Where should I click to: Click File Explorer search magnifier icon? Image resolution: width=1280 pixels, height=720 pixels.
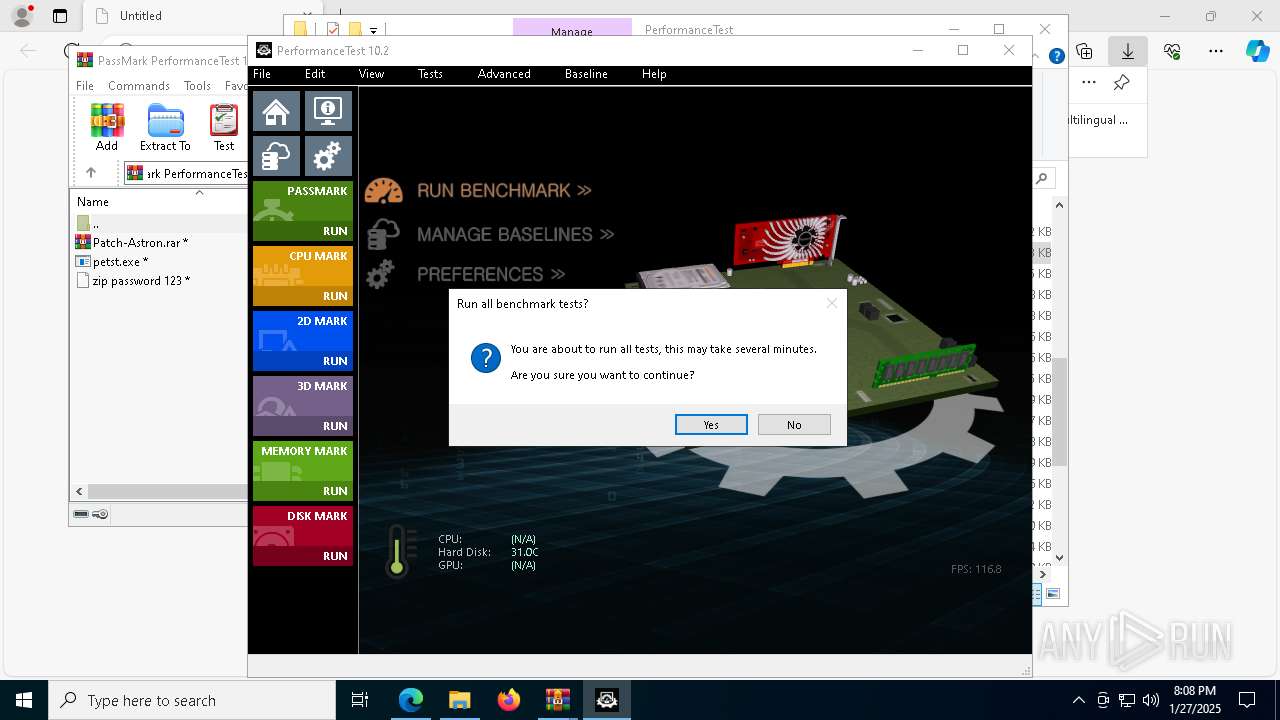[1042, 179]
